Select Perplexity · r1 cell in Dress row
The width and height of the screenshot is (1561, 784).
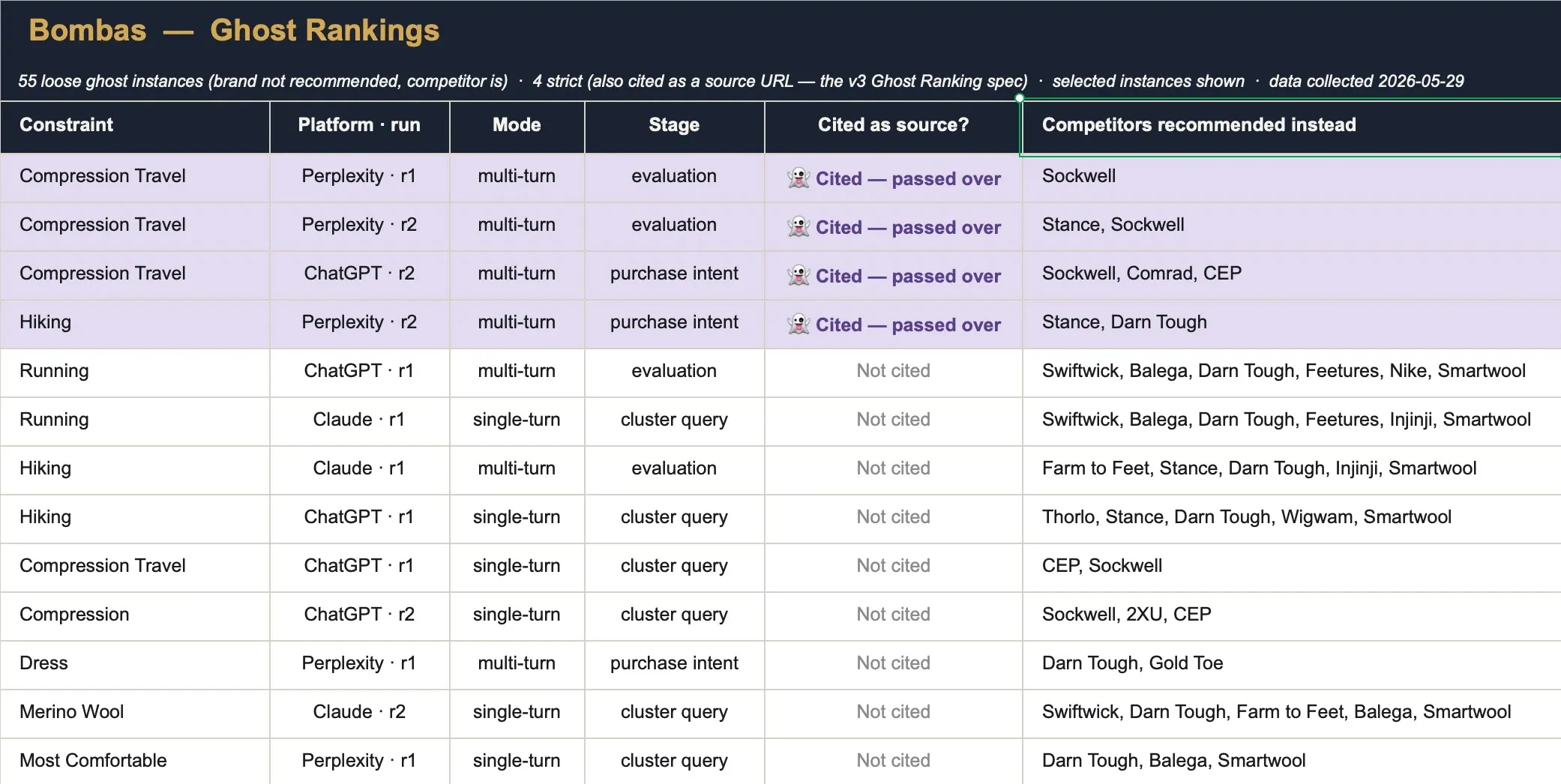coord(360,665)
